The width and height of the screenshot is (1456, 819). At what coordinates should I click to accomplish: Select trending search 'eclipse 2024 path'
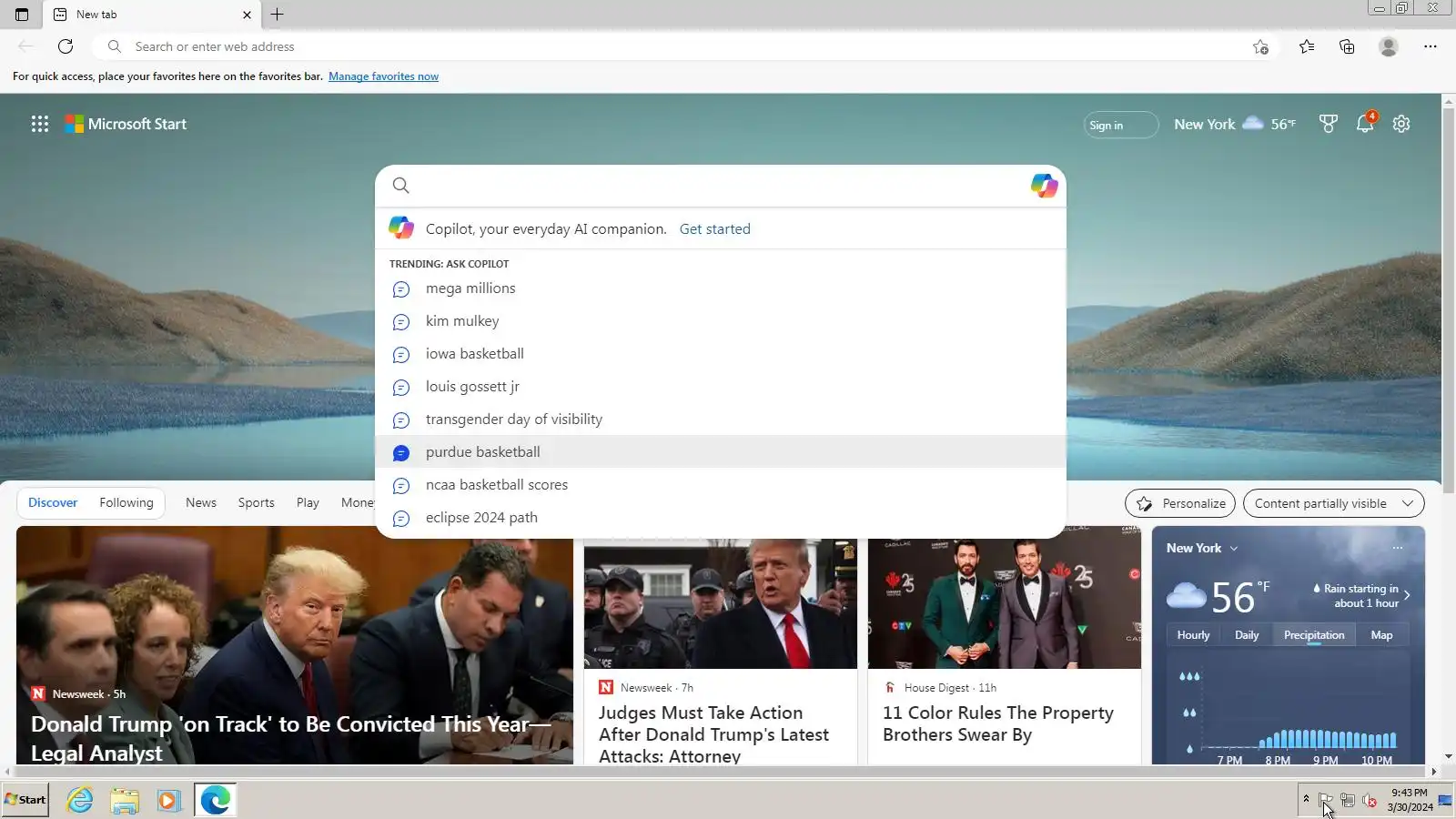click(721, 518)
